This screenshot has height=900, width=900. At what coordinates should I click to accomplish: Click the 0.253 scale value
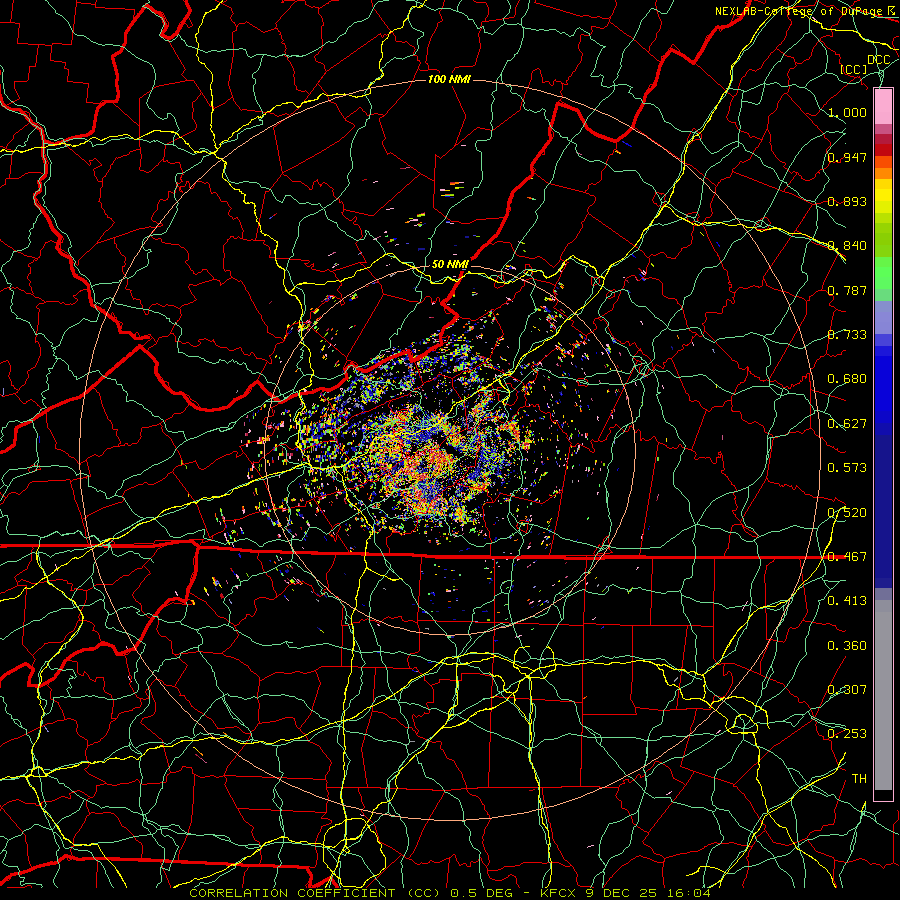coord(847,734)
